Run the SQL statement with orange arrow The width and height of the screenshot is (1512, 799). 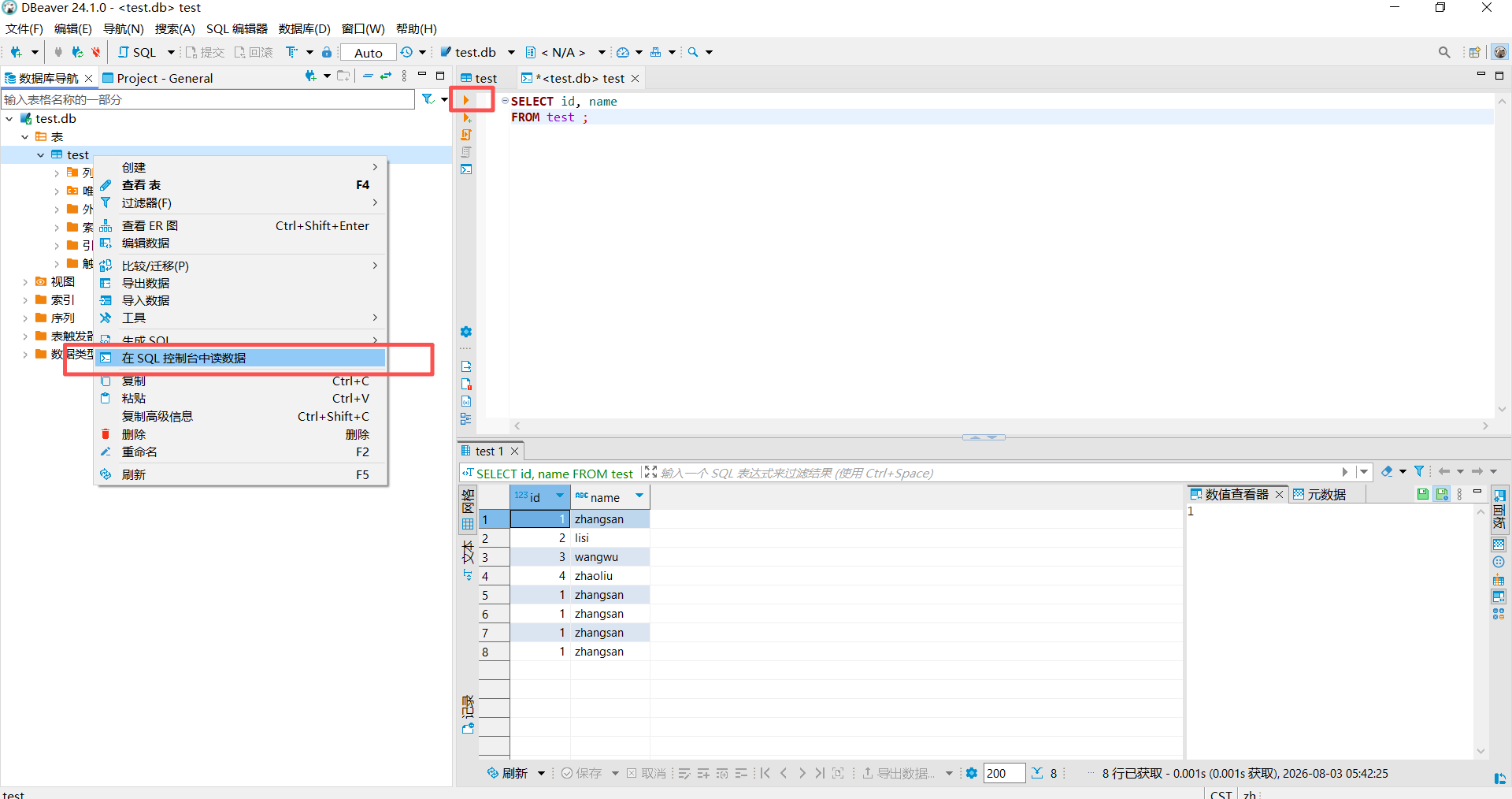pyautogui.click(x=466, y=100)
